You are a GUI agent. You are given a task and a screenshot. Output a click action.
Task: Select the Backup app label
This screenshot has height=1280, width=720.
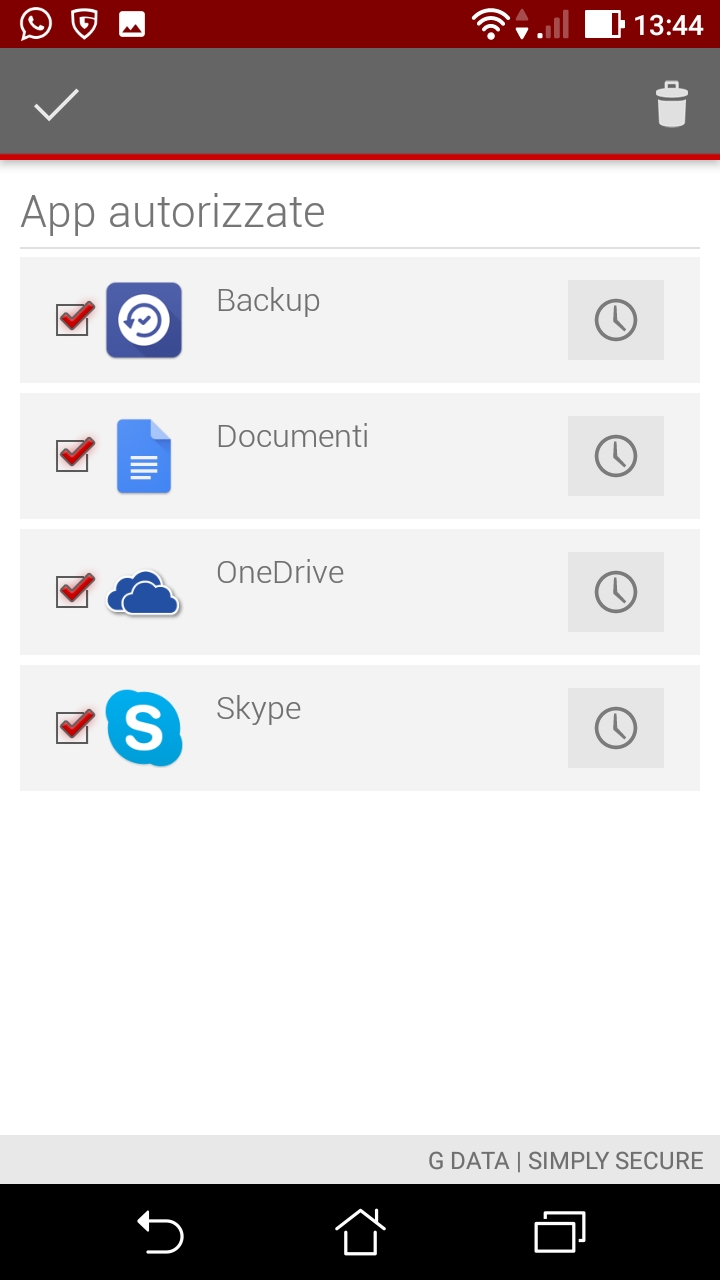click(268, 300)
